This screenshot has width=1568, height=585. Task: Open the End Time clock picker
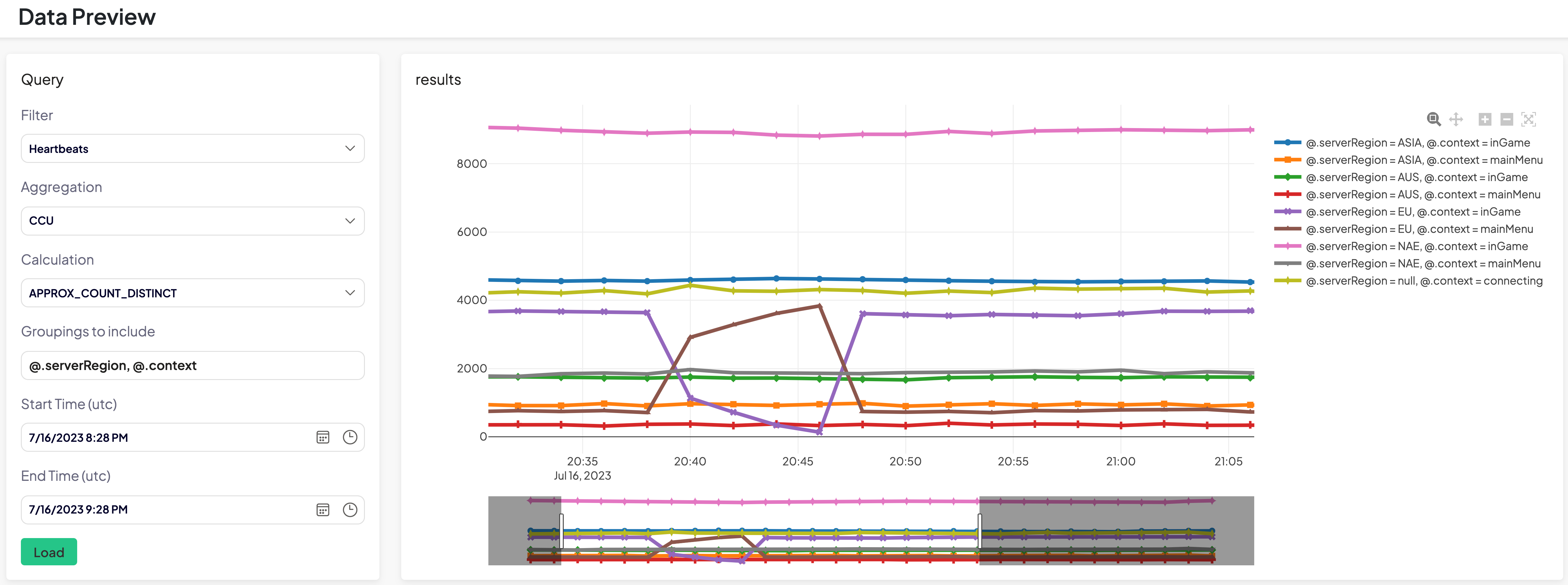pyautogui.click(x=349, y=510)
